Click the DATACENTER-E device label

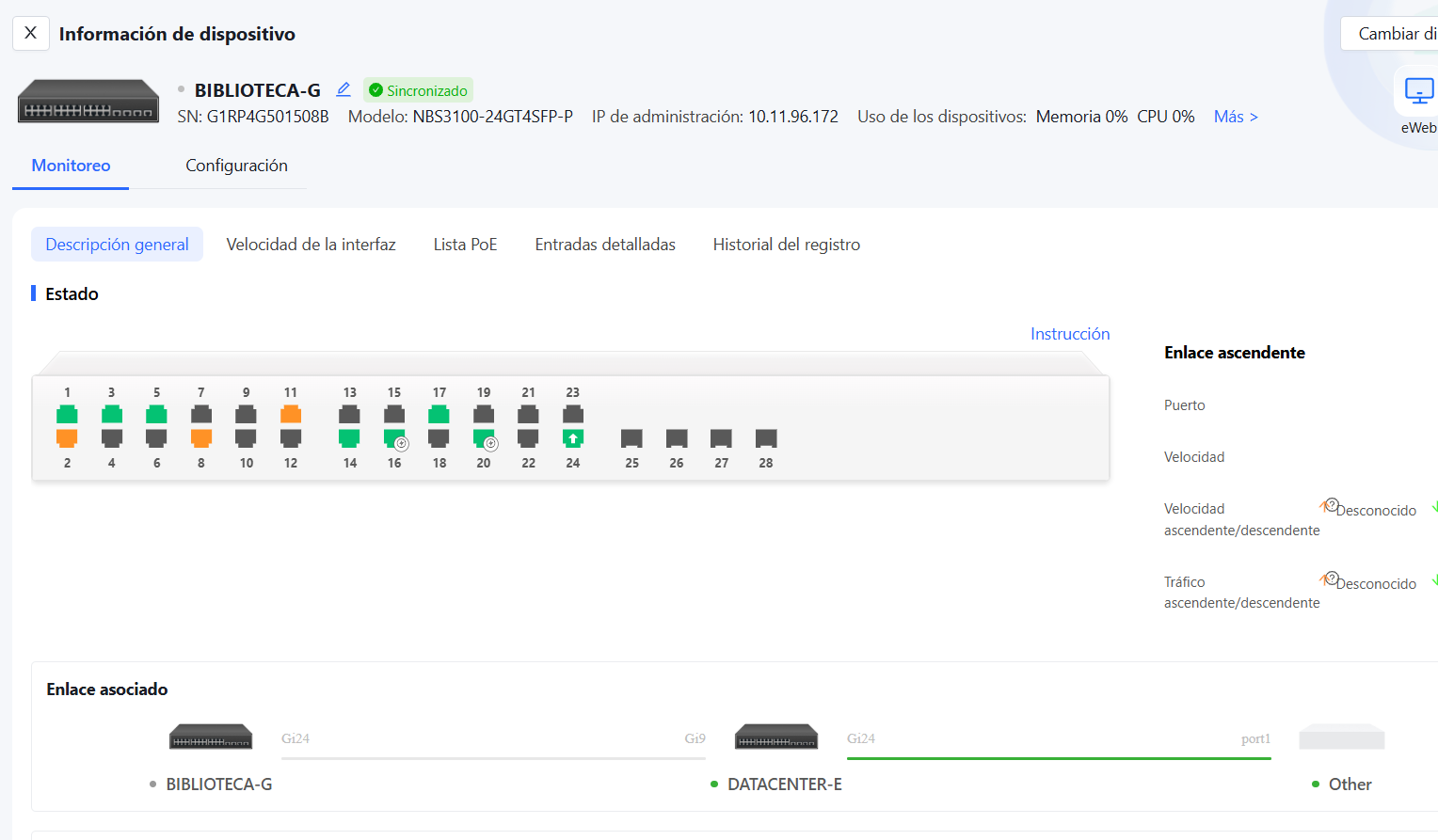coord(785,785)
